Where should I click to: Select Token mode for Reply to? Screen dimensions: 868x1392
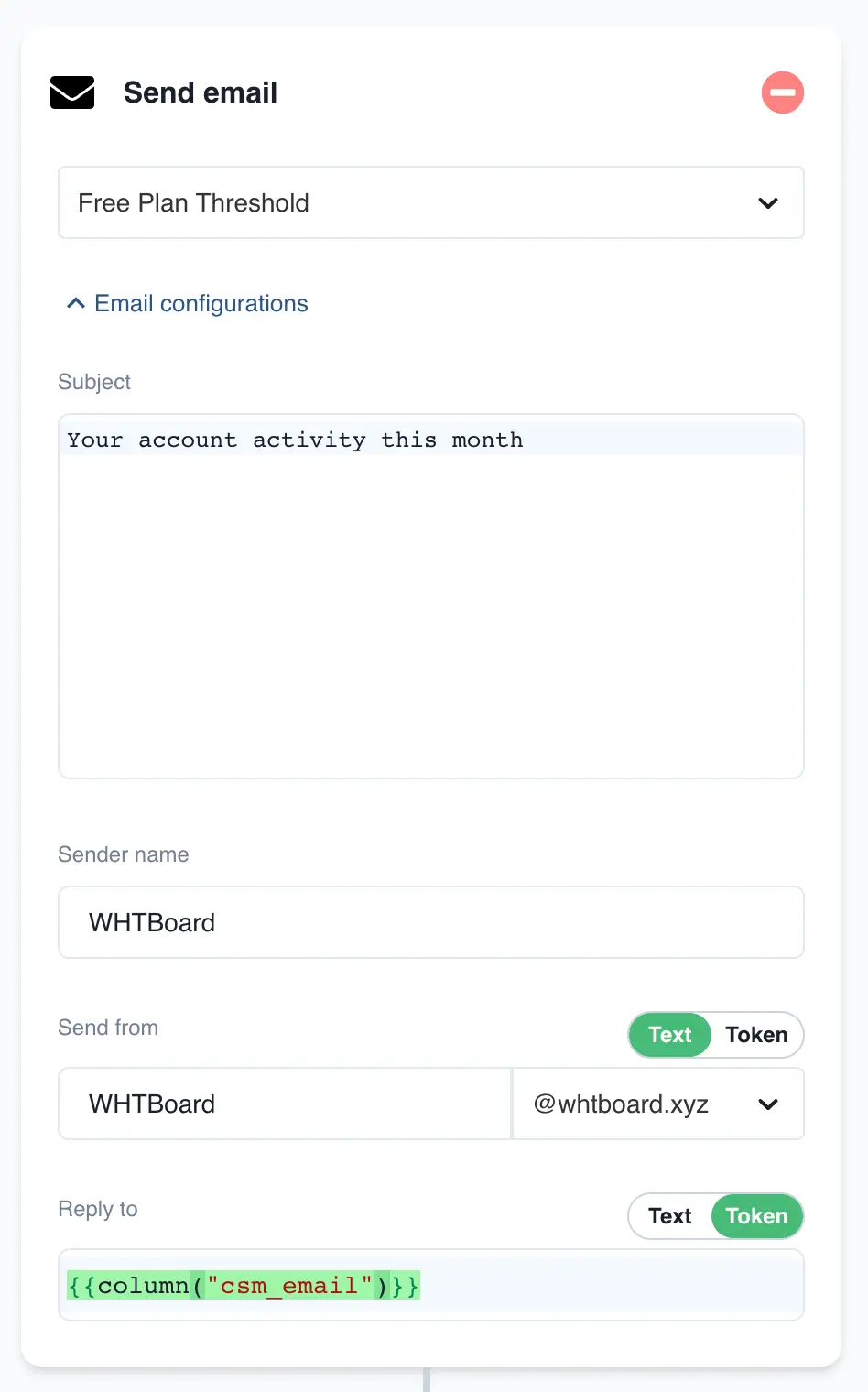(756, 1216)
